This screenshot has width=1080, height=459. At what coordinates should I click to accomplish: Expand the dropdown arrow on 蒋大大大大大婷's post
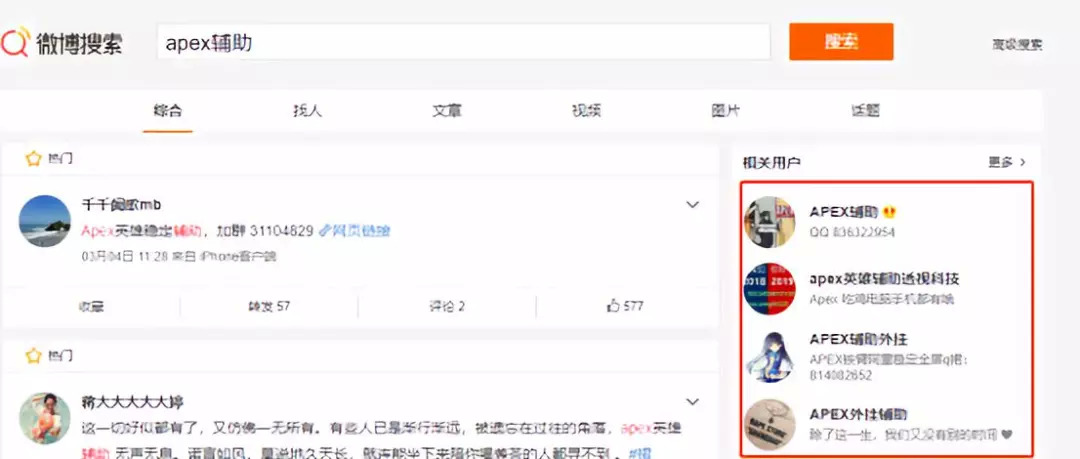click(x=693, y=402)
